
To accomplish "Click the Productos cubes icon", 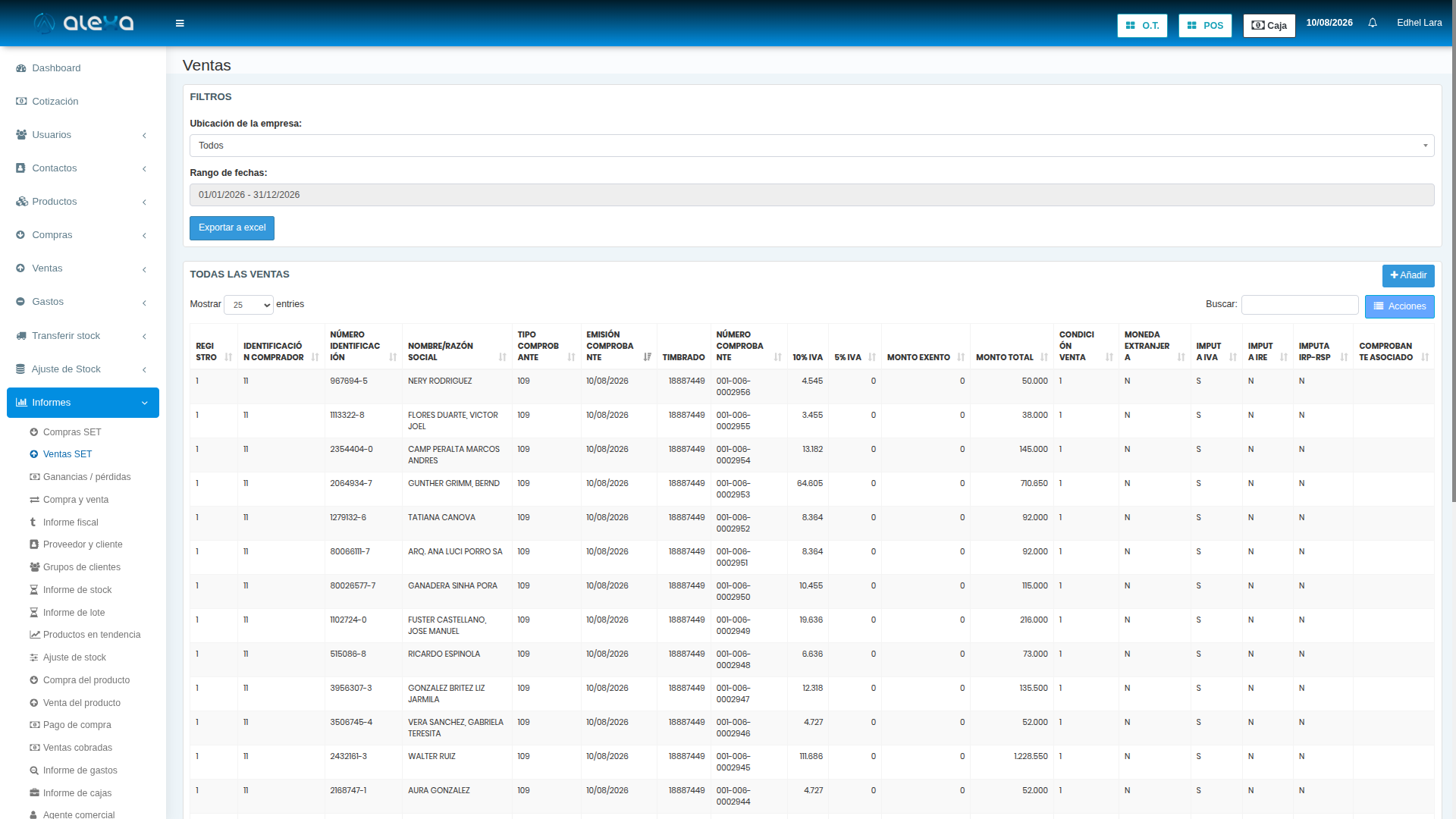I will tap(21, 202).
